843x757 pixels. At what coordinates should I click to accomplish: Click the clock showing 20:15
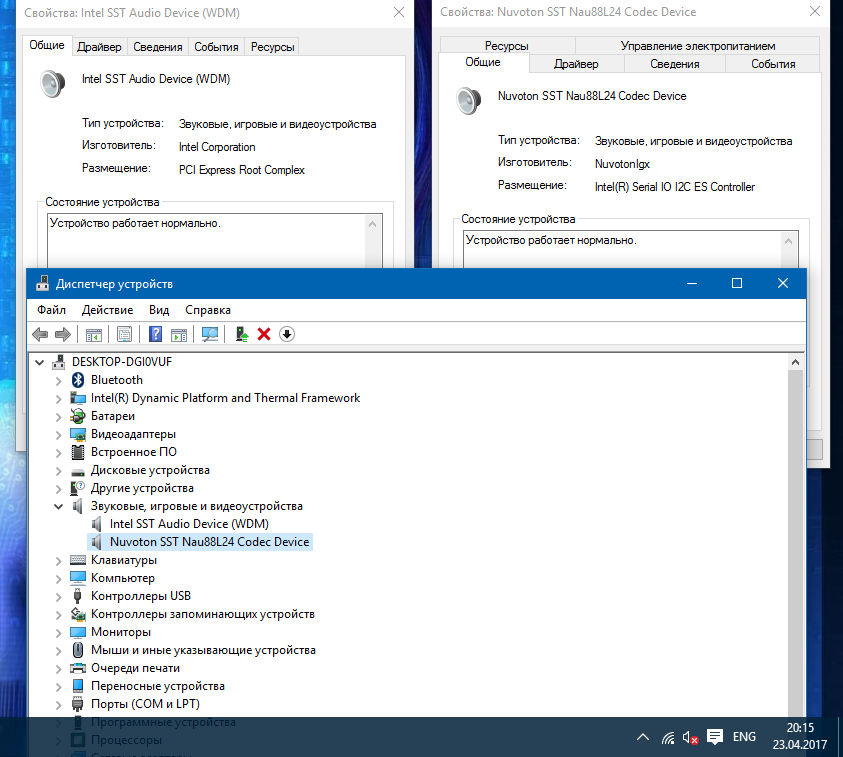800,728
